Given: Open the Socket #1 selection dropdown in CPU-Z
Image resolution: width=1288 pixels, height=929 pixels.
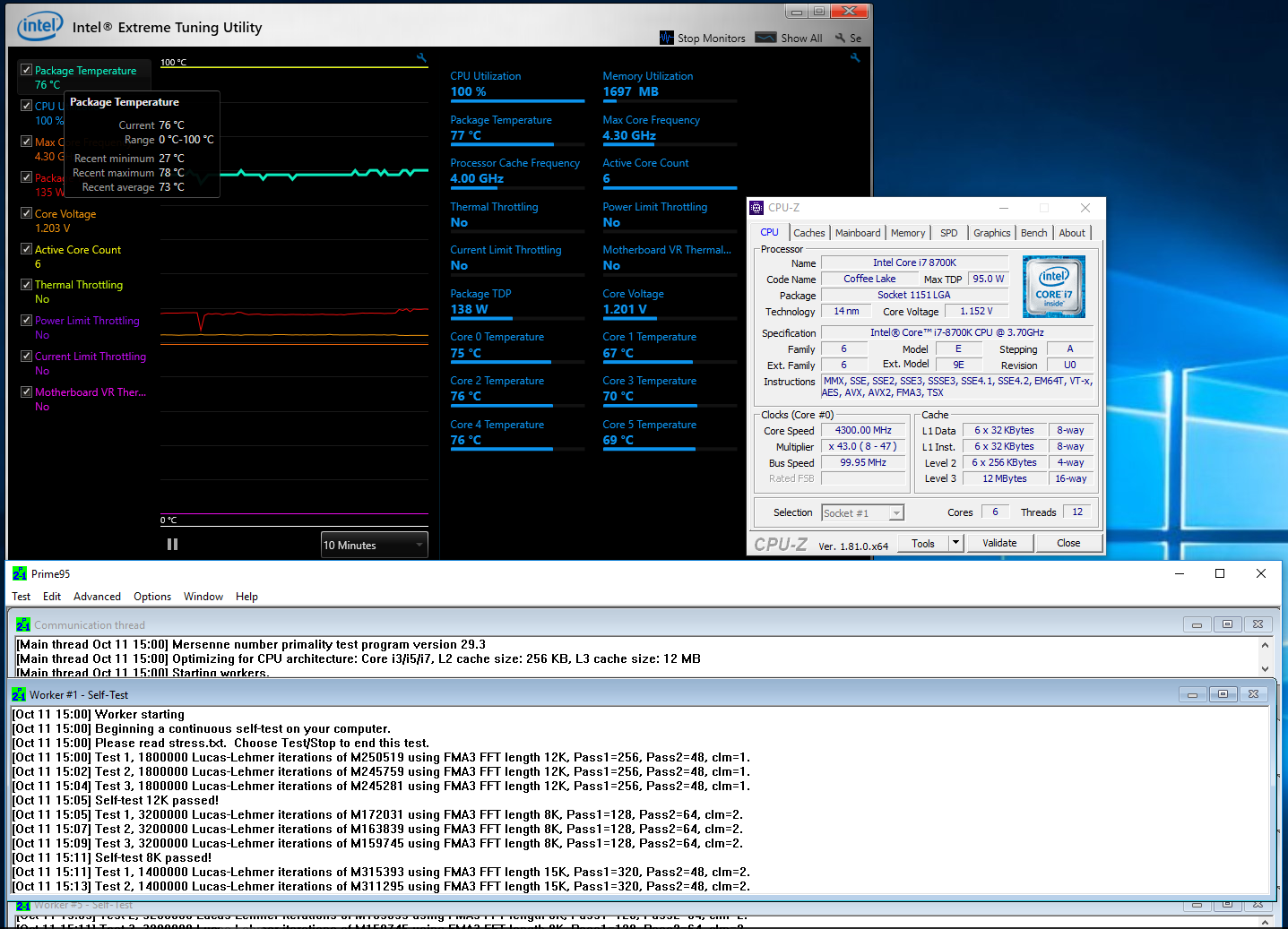Looking at the screenshot, I should pos(862,513).
